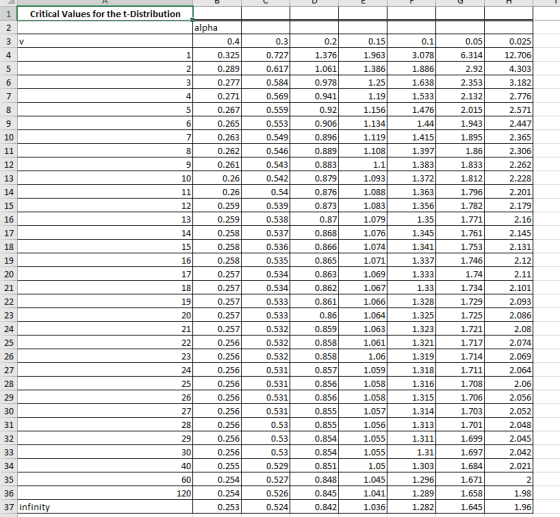Pick the cell with value 1.833
560x517 pixels.
coord(460,165)
